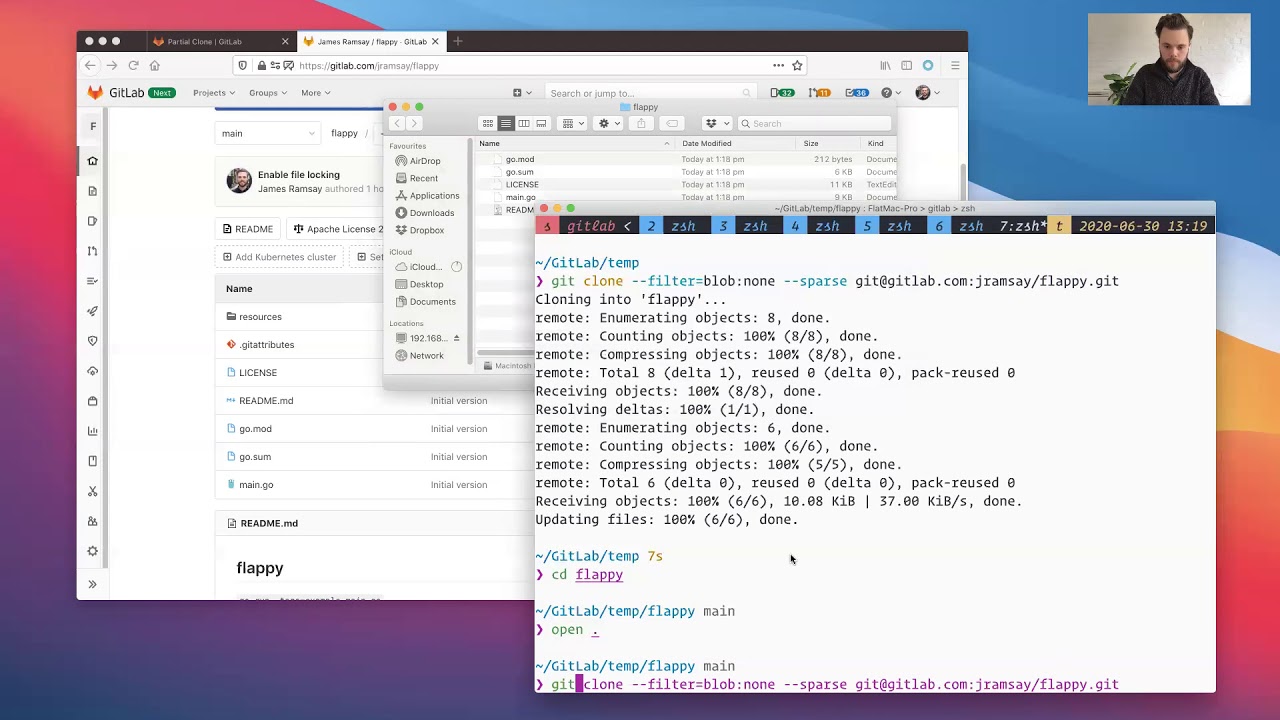Switch Finder to icon view

pos(487,124)
